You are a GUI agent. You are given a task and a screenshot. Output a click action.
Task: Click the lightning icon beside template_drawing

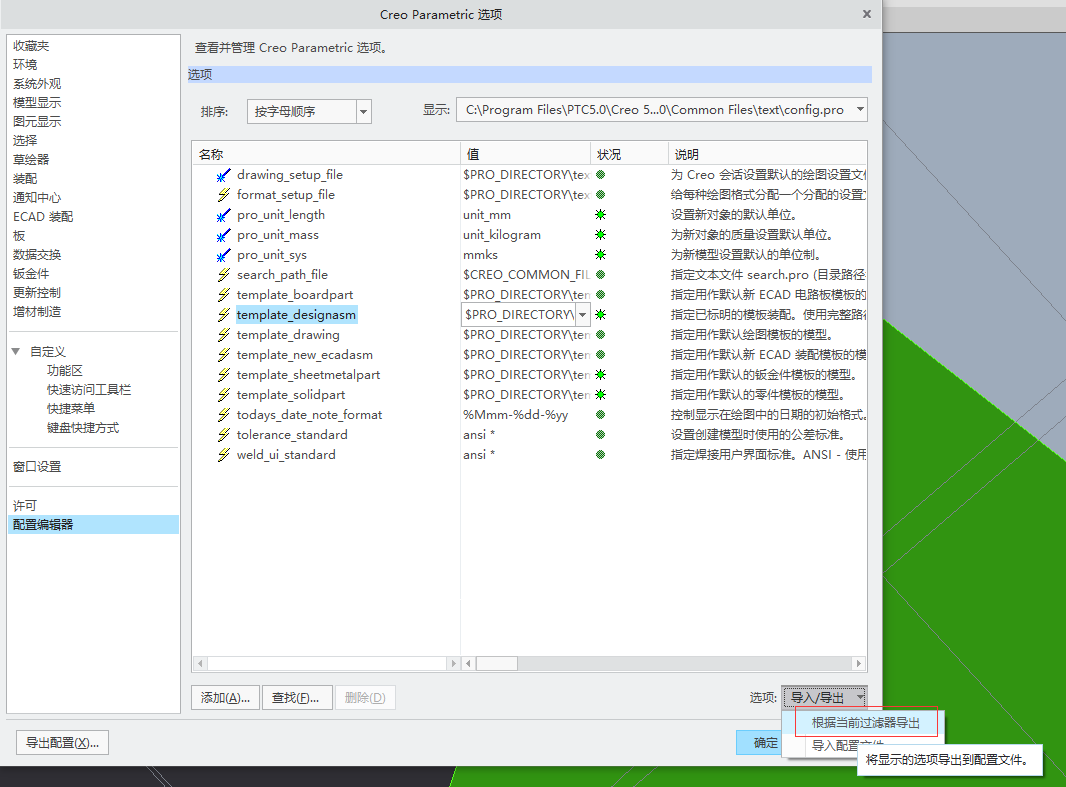pos(224,334)
